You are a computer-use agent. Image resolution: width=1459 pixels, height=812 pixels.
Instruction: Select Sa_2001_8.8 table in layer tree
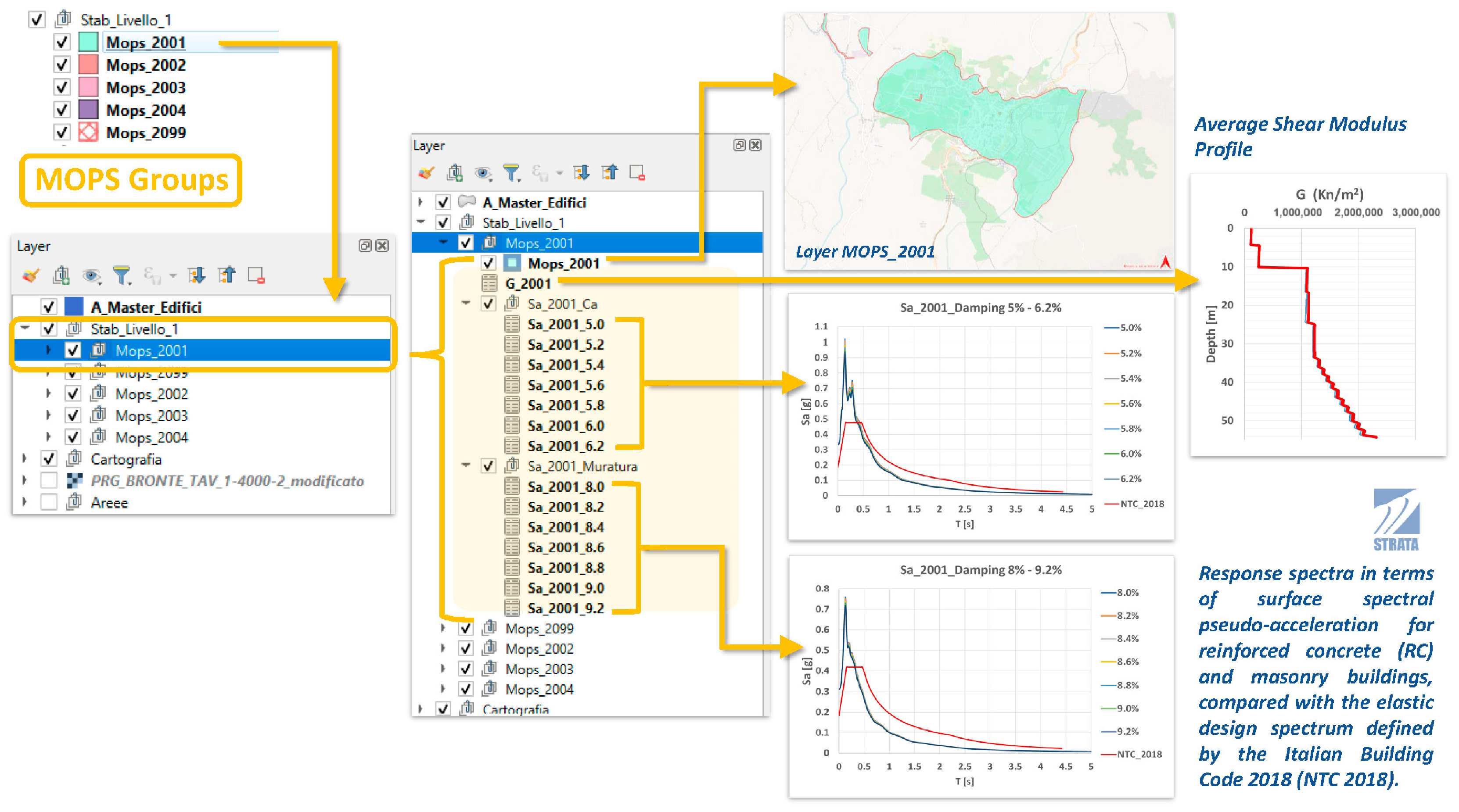565,567
